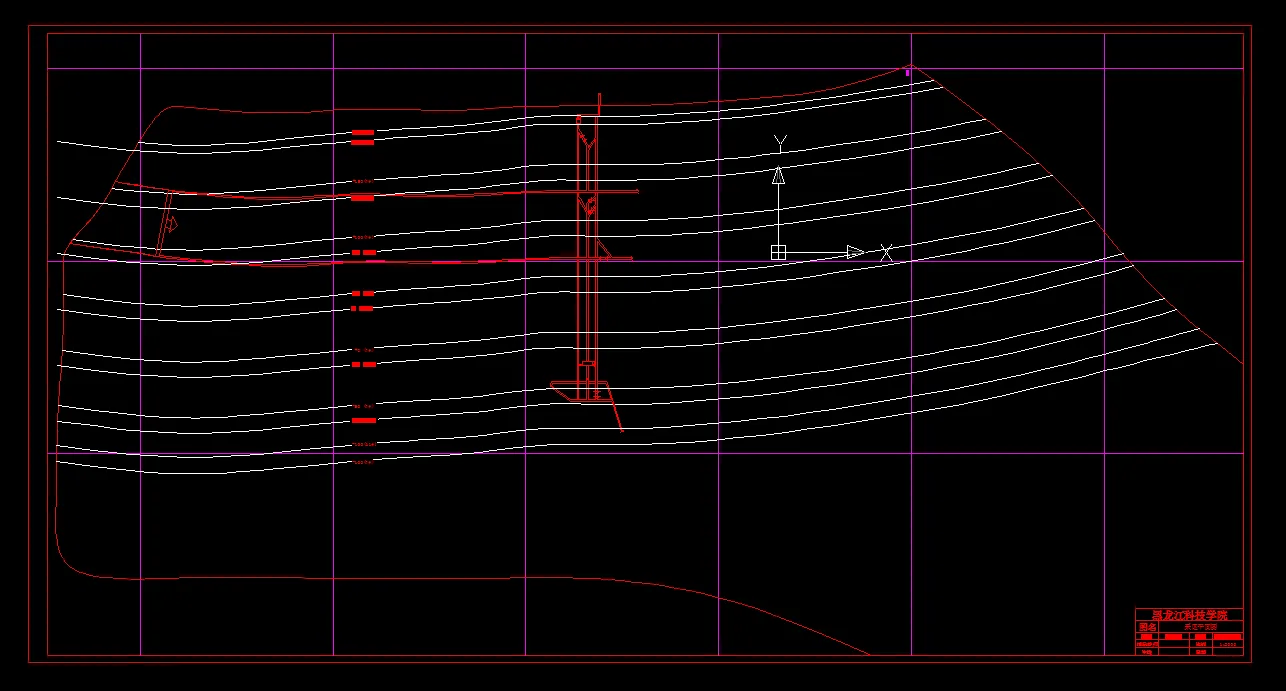The height and width of the screenshot is (691, 1286).
Task: Select the title text 黑龙江科技学院 in title block
Action: tap(1189, 614)
